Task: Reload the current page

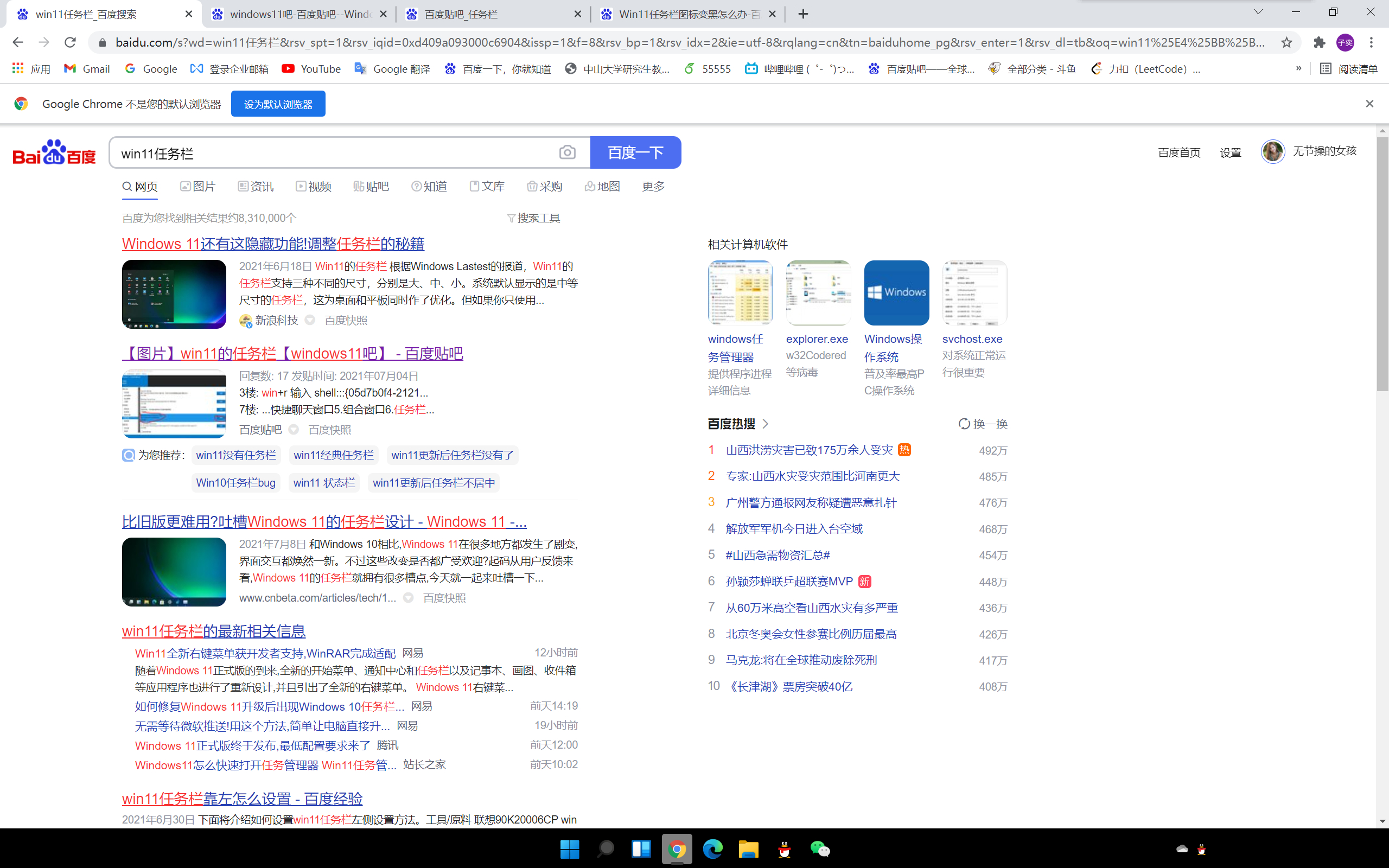Action: pyautogui.click(x=70, y=42)
